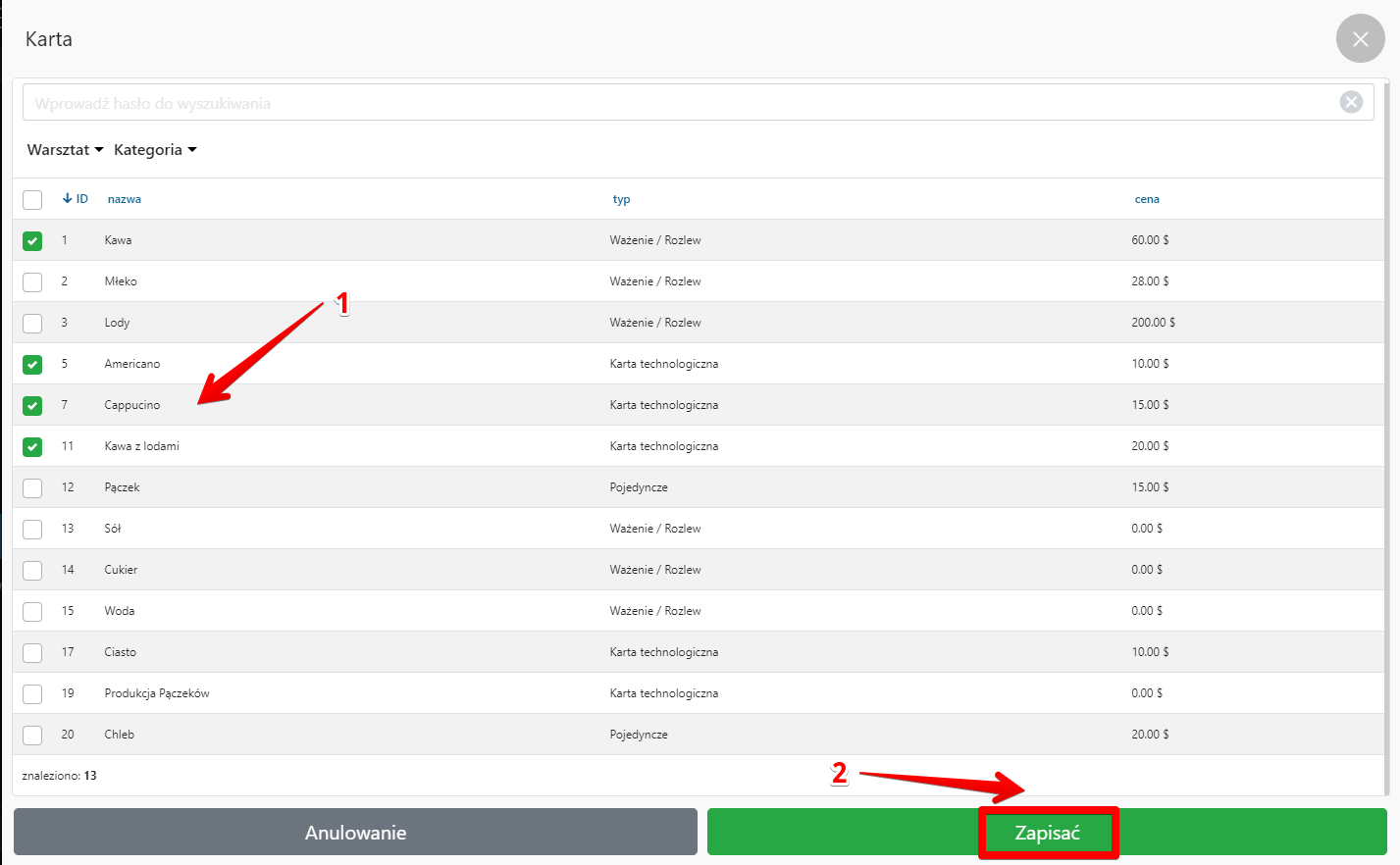The image size is (1400, 865).
Task: Toggle the select-all checkbox in header
Action: [x=32, y=199]
